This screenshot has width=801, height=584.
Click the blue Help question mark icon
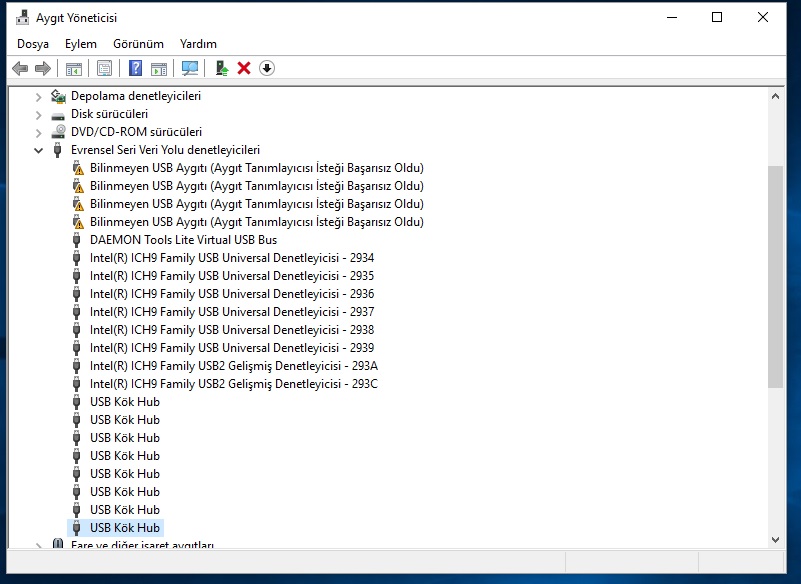tap(135, 68)
